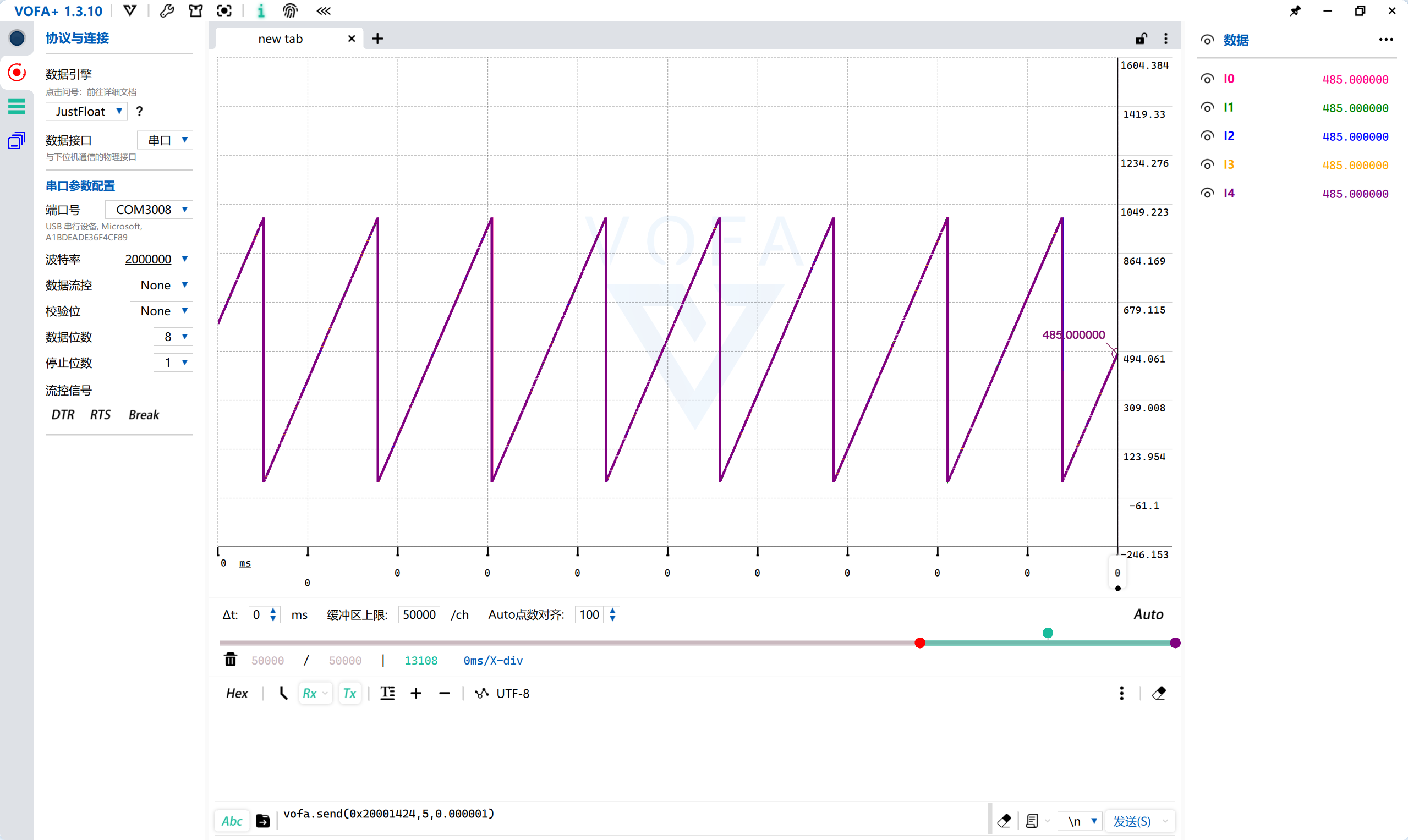The image size is (1408, 840).
Task: Toggle the lock icon above the plot
Action: click(1141, 39)
